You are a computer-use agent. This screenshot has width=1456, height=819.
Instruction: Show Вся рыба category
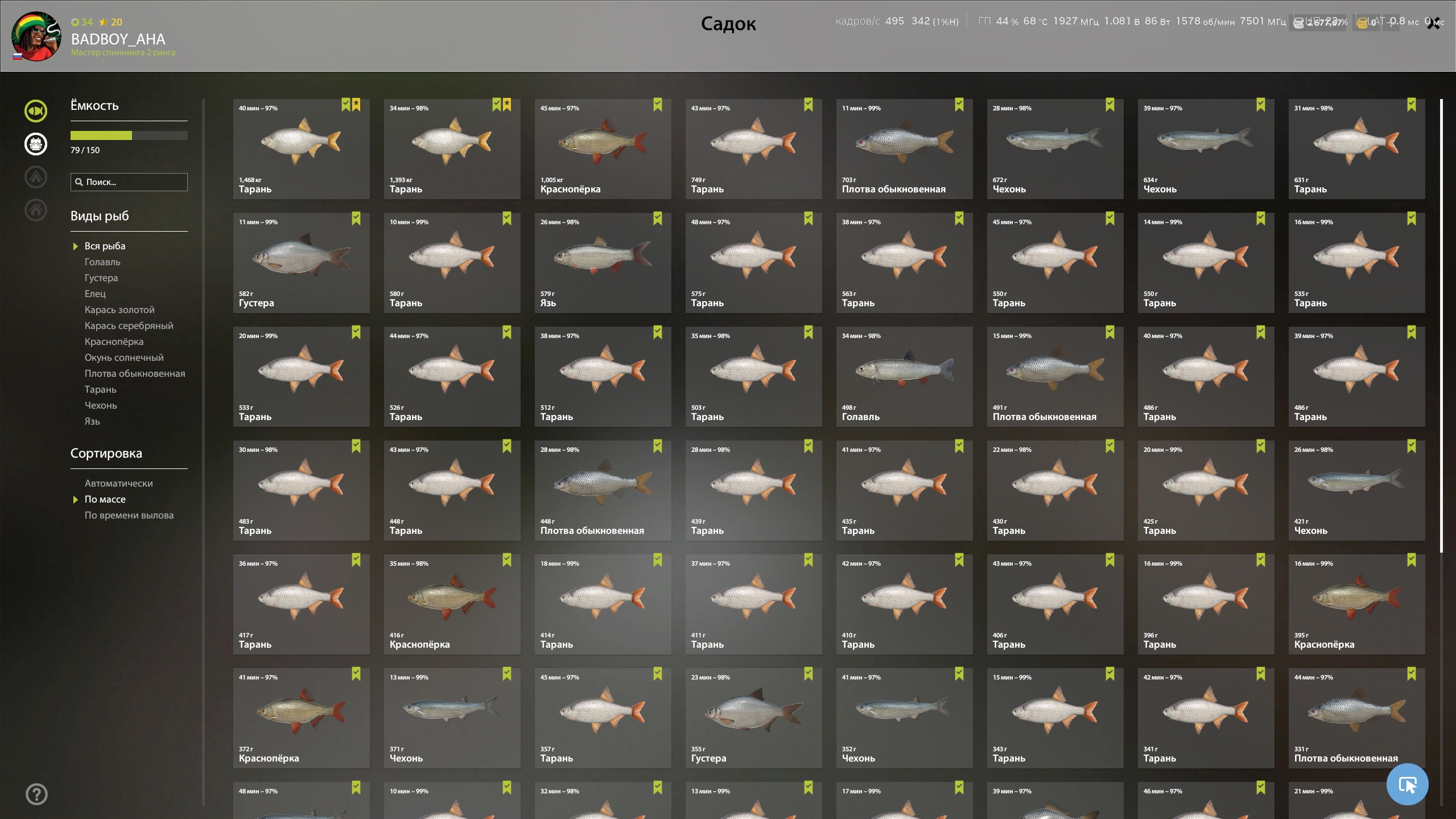click(x=105, y=246)
